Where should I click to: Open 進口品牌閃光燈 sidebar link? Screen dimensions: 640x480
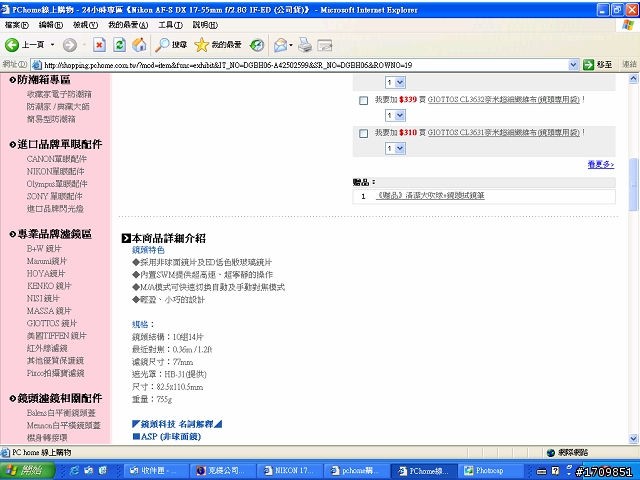(x=55, y=209)
